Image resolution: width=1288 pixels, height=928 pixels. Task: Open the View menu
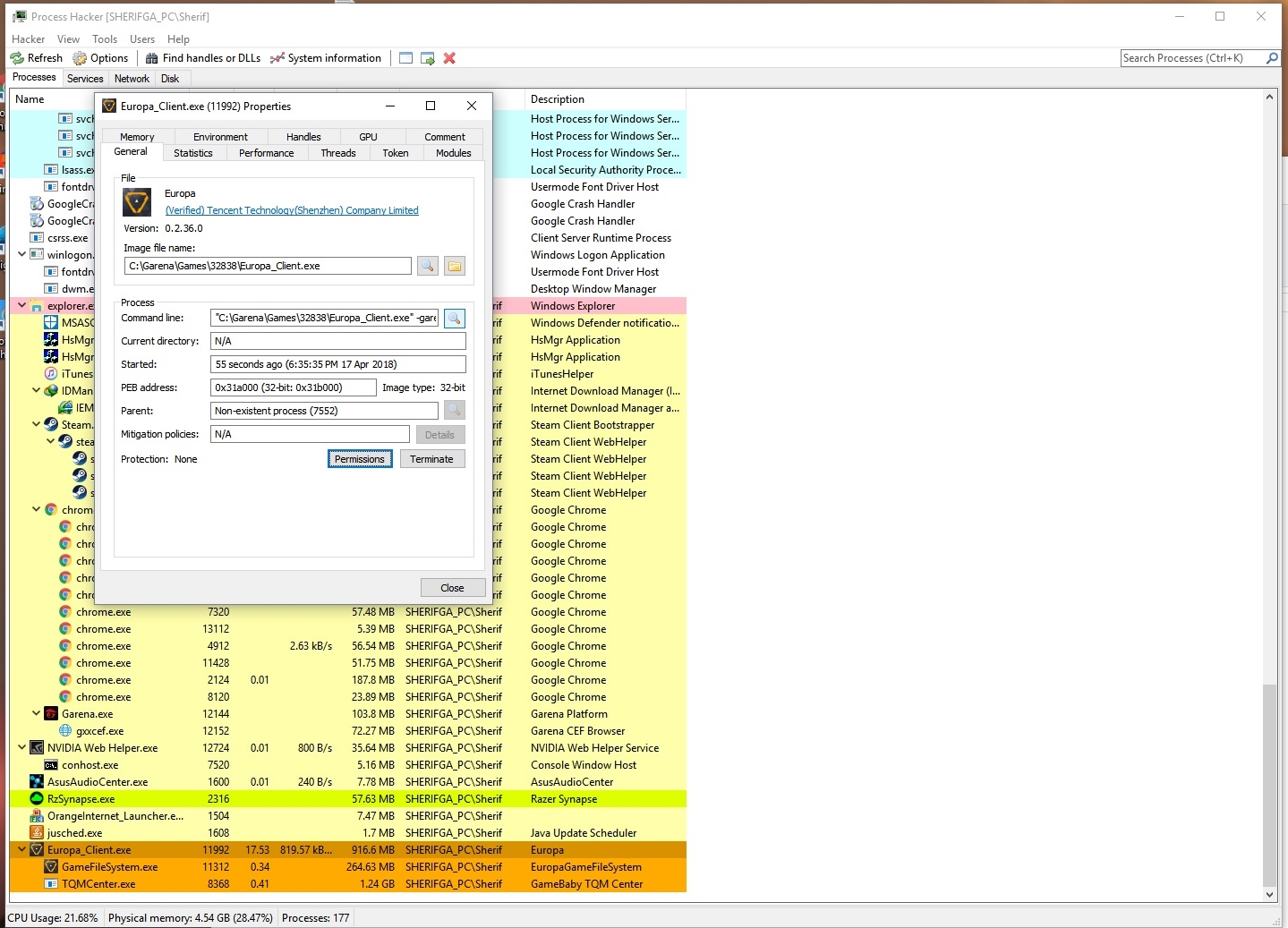tap(69, 39)
